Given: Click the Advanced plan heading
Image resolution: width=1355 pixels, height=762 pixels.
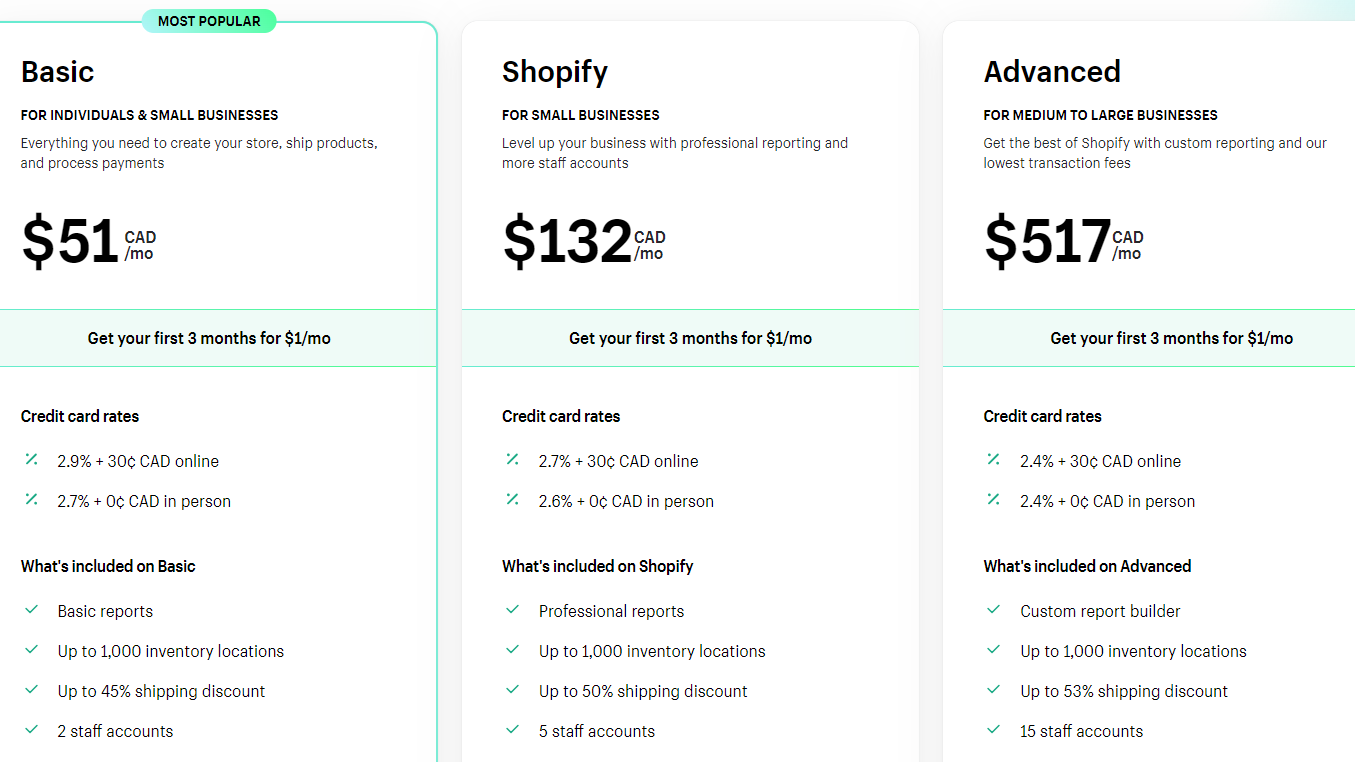Looking at the screenshot, I should (x=1052, y=72).
